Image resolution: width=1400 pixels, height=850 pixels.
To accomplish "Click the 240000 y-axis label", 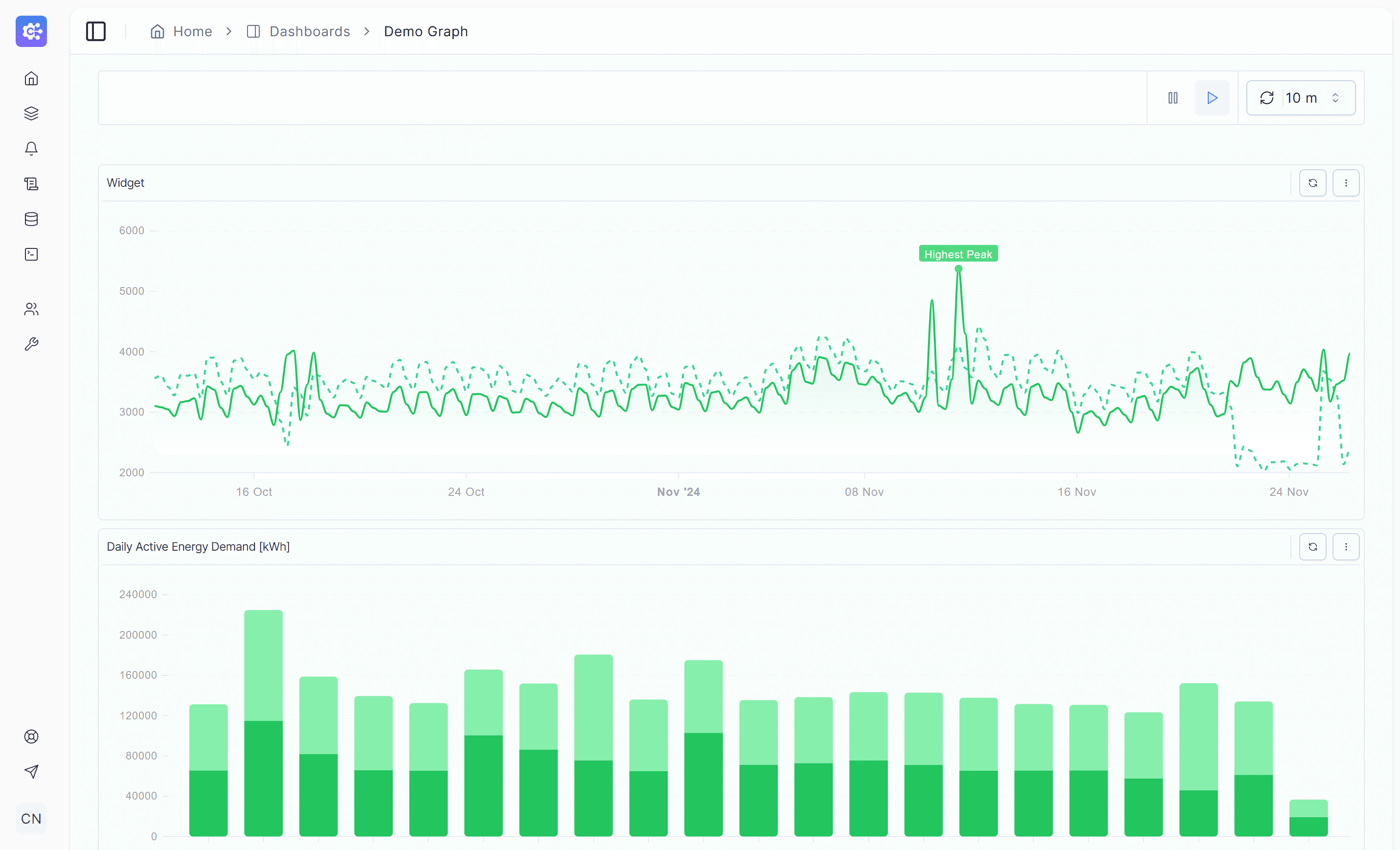I will 138,594.
